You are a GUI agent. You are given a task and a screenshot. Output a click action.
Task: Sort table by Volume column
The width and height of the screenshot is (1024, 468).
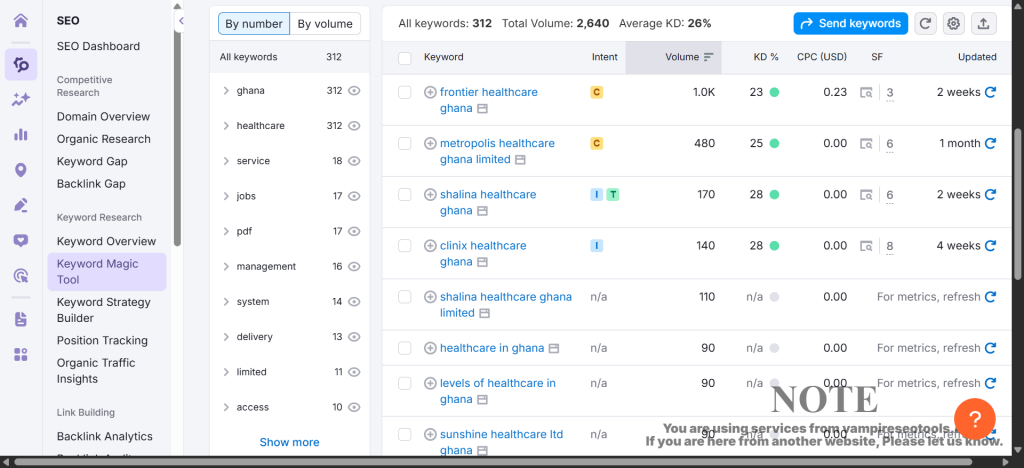(x=673, y=57)
